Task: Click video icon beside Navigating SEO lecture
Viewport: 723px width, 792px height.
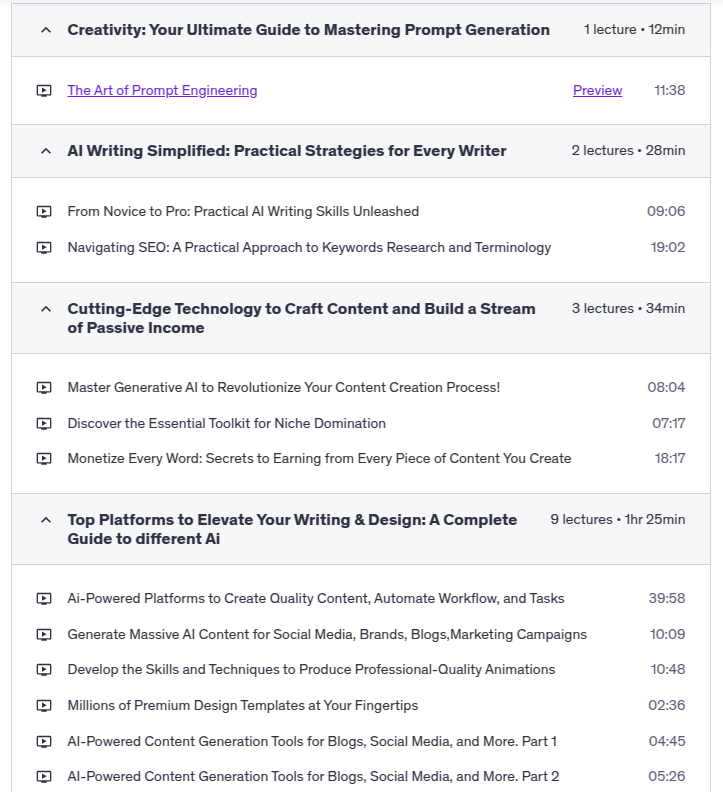Action: tap(44, 248)
